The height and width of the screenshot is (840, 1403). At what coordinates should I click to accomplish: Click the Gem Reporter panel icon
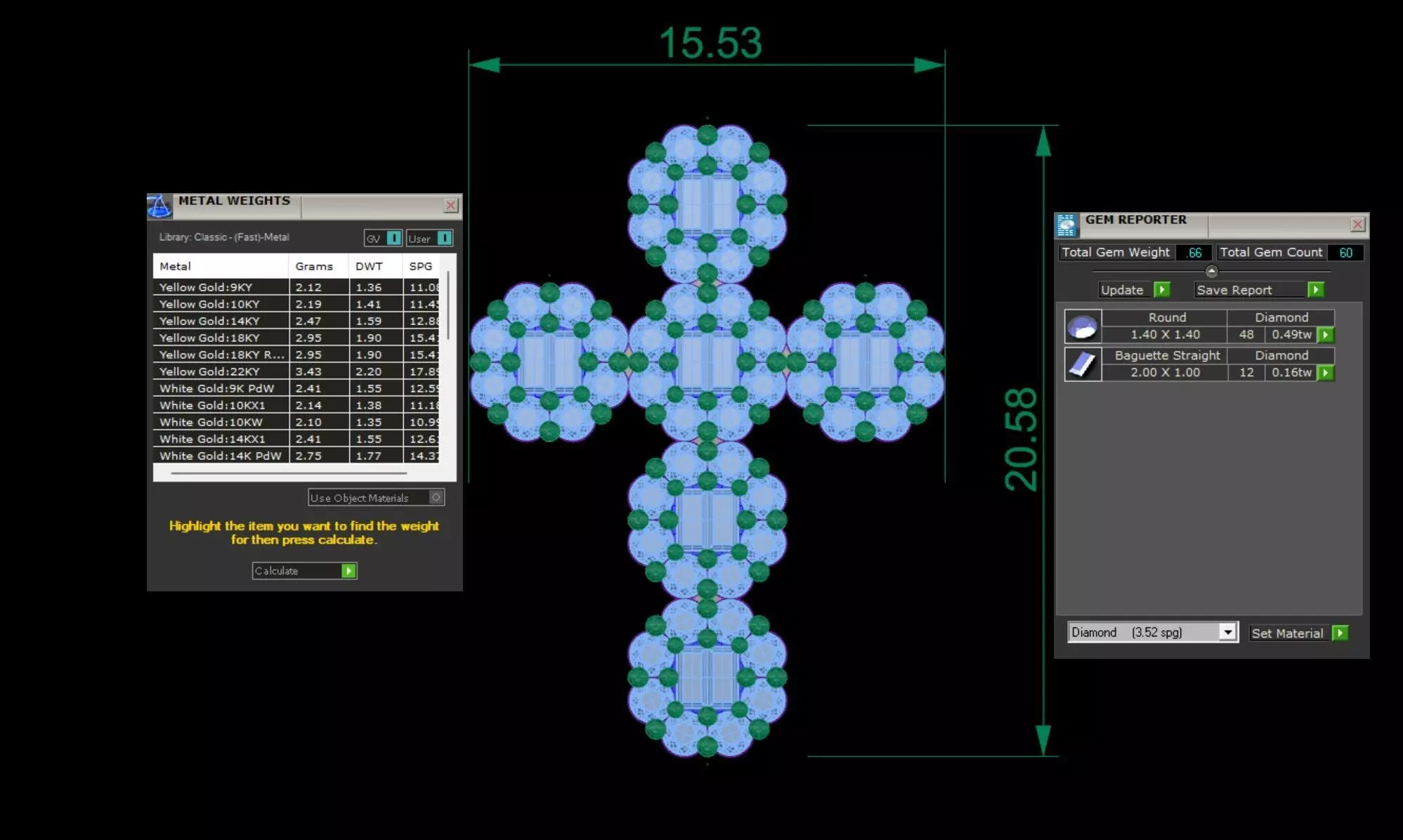[1066, 225]
